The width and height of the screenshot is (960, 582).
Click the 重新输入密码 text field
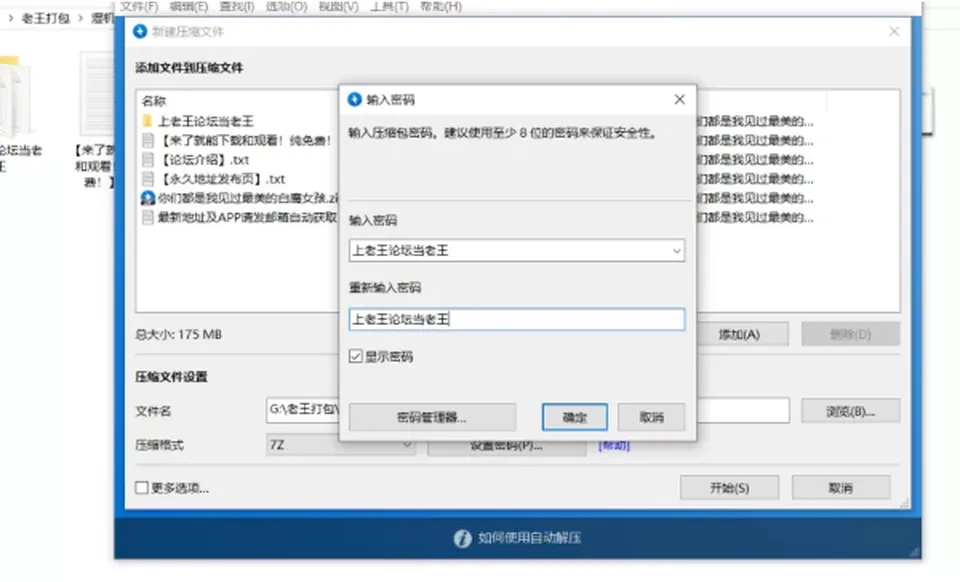click(517, 319)
